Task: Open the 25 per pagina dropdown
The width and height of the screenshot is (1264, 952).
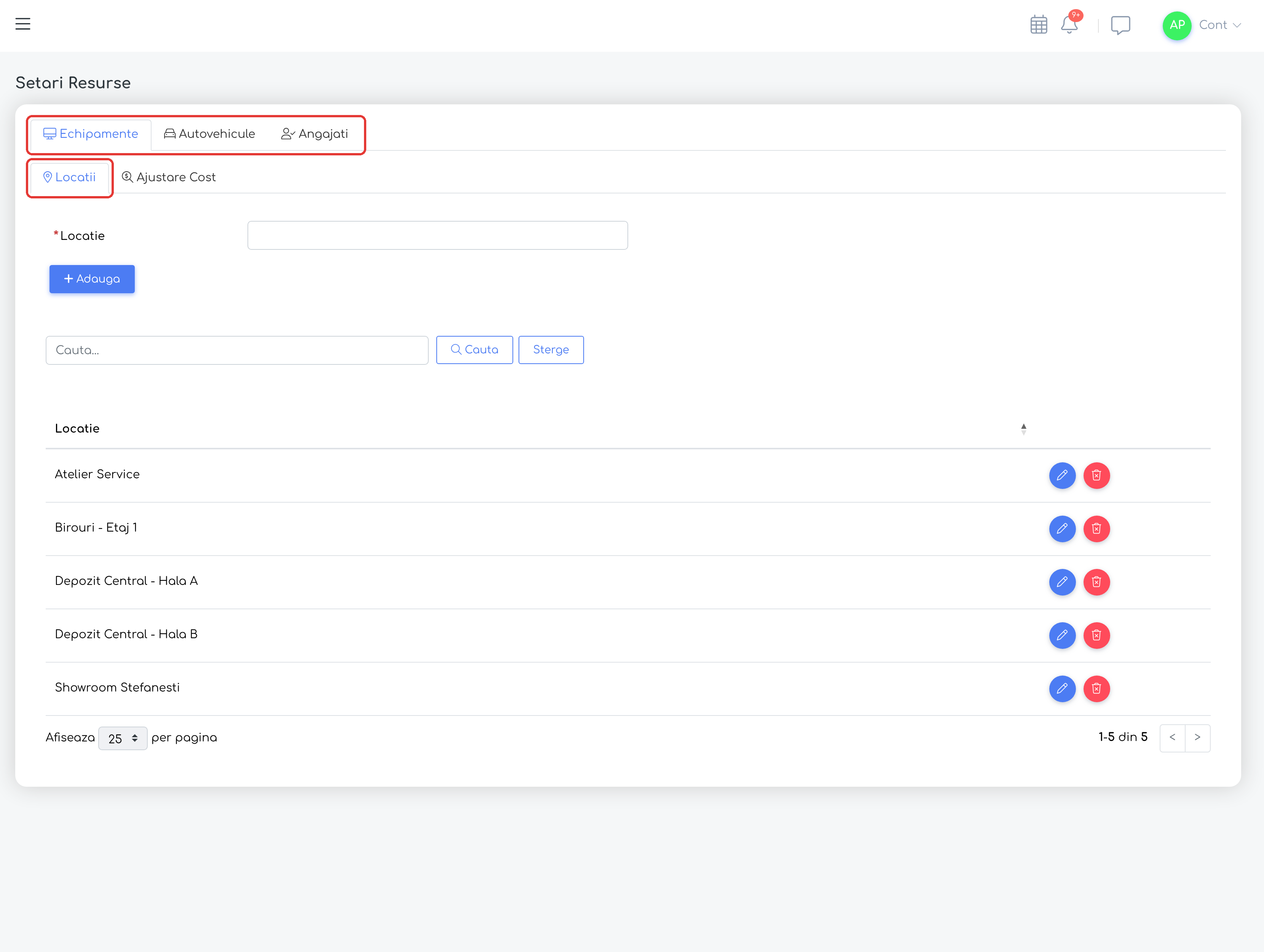Action: [x=123, y=738]
